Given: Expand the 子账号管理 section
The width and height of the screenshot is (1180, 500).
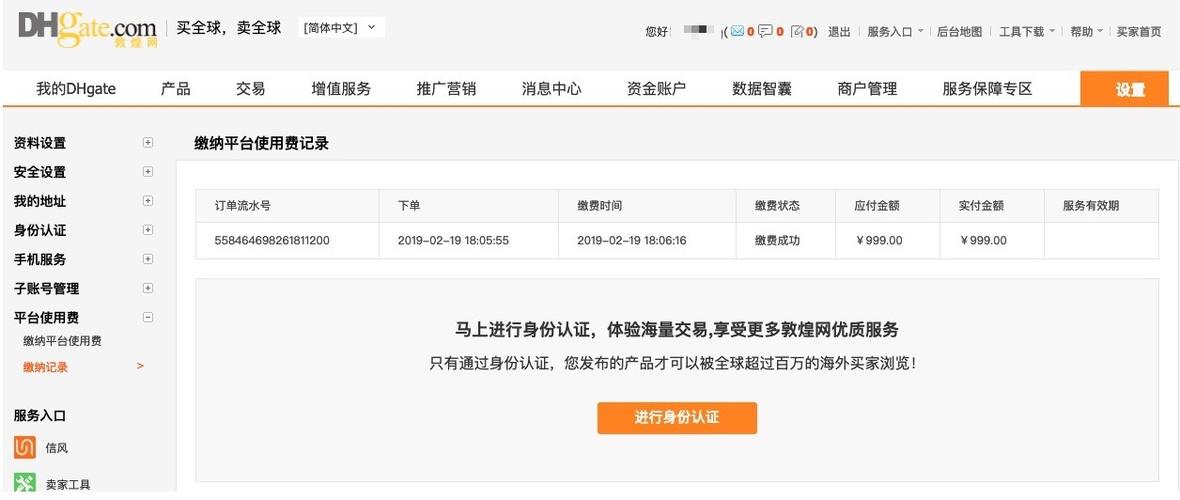Looking at the screenshot, I should click(148, 288).
